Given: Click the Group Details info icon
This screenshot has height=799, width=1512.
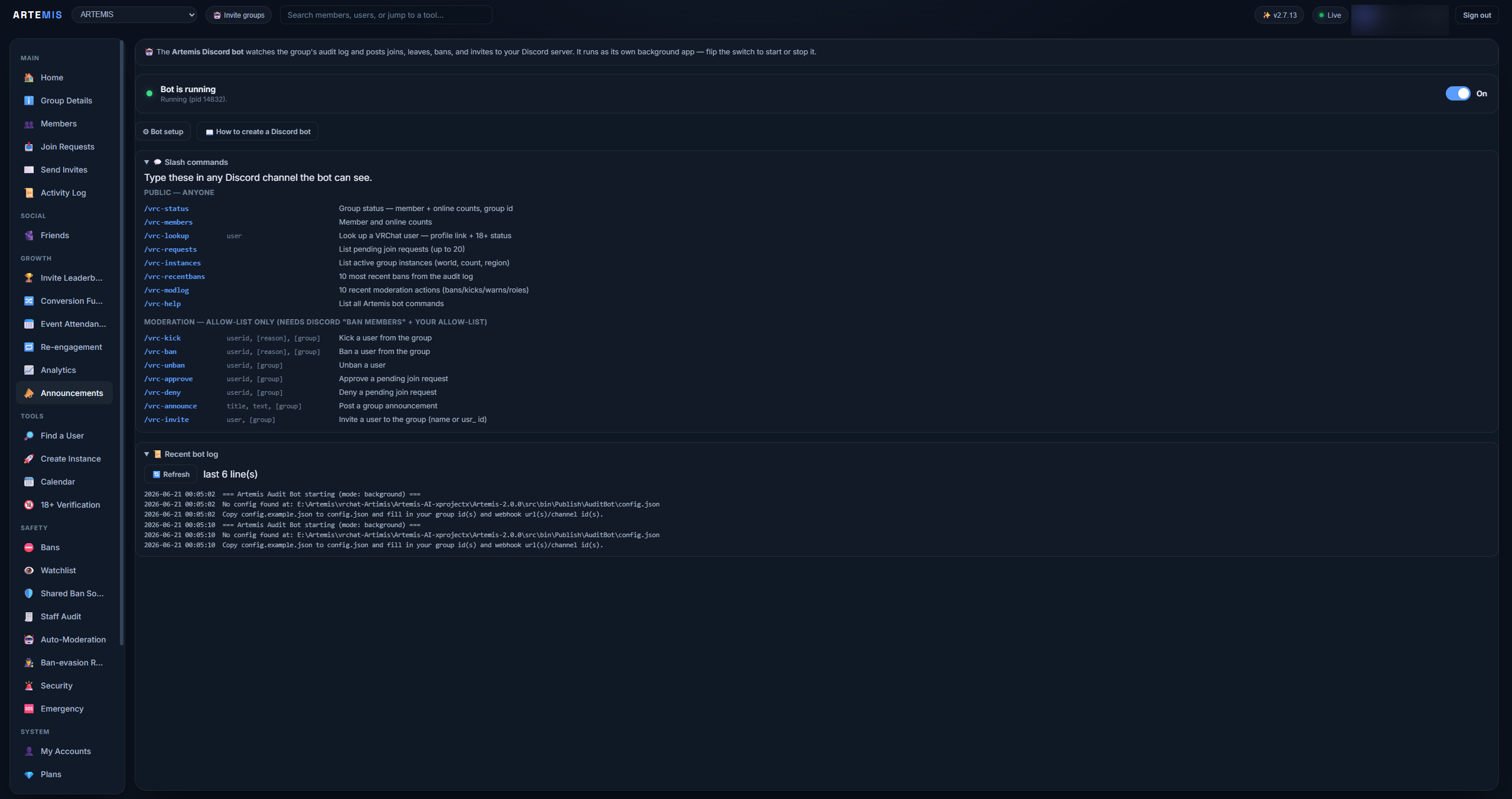Looking at the screenshot, I should tap(29, 100).
